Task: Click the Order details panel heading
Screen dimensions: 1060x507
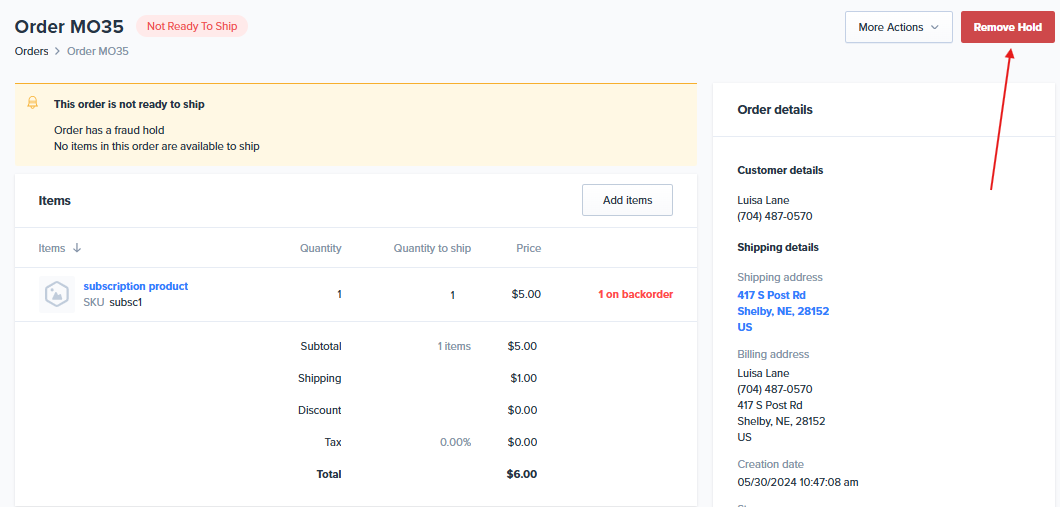Action: point(775,110)
